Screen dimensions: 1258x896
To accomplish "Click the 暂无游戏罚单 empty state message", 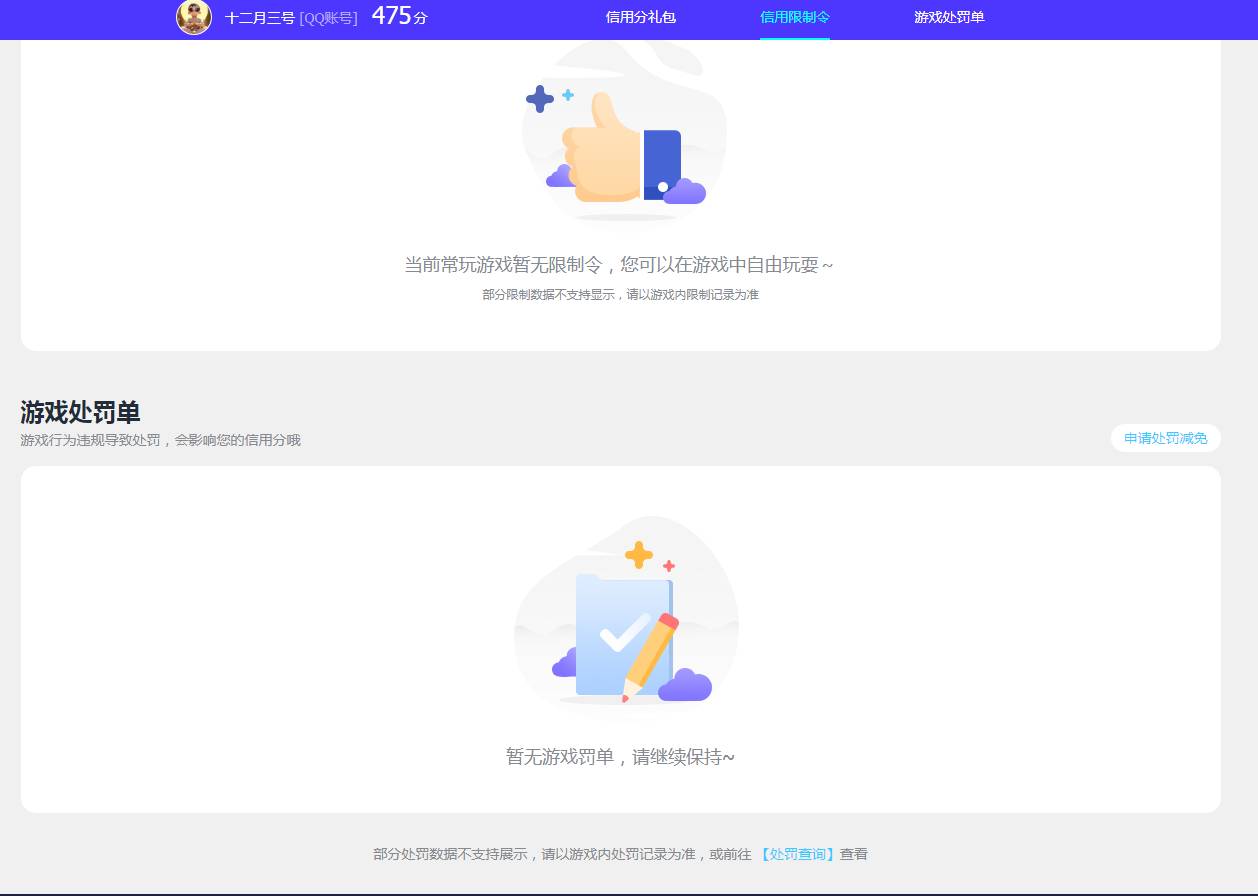I will point(619,758).
